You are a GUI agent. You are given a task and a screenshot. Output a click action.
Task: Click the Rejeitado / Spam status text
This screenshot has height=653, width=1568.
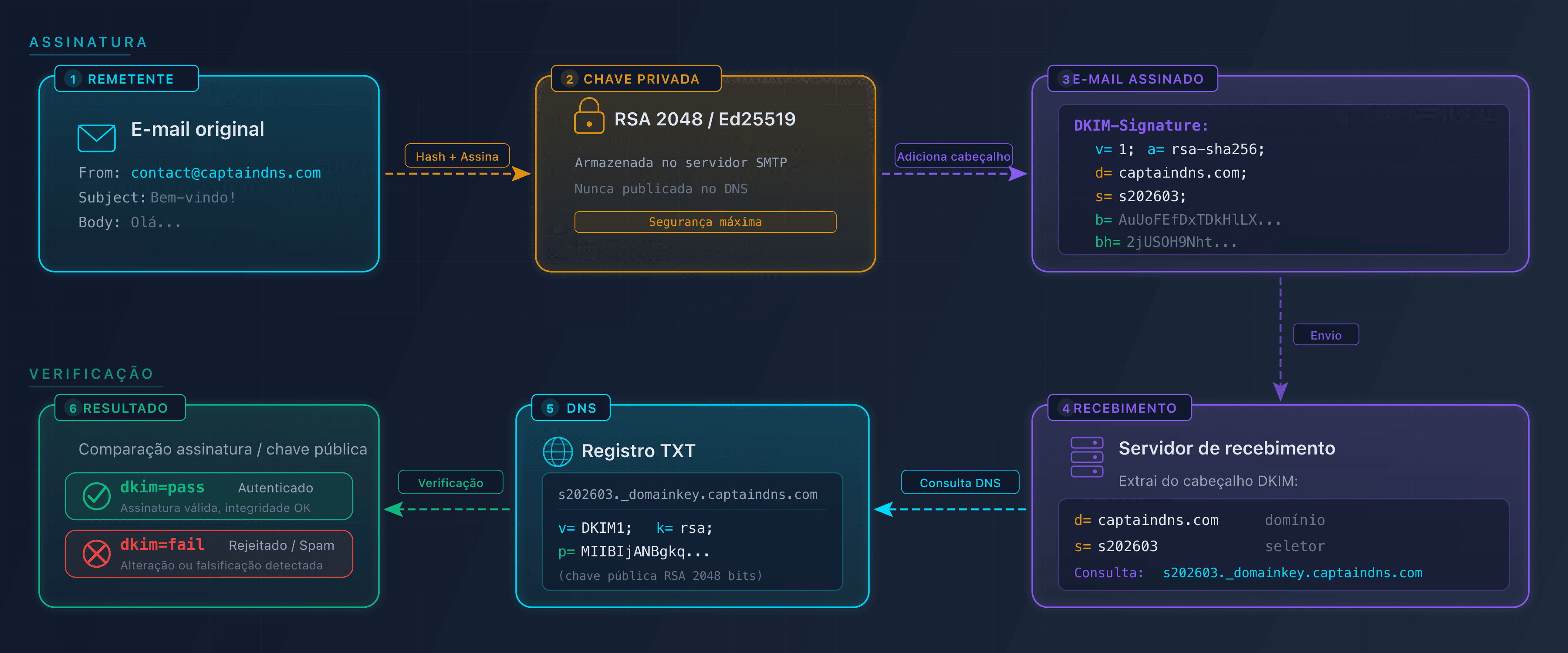pyautogui.click(x=281, y=545)
